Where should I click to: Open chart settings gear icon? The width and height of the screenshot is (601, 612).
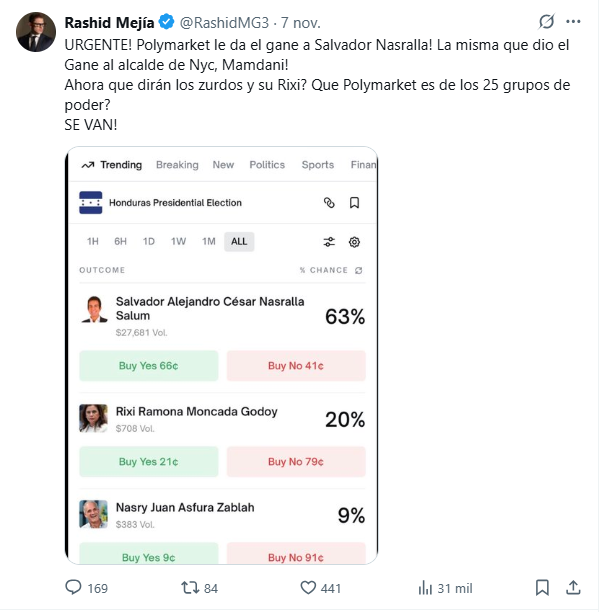click(x=354, y=242)
